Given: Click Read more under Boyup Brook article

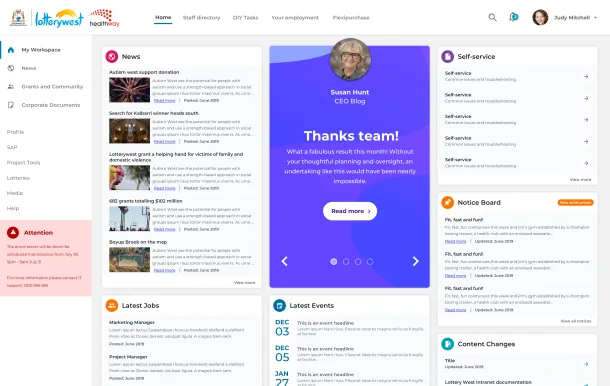Looking at the screenshot, I should tap(165, 270).
